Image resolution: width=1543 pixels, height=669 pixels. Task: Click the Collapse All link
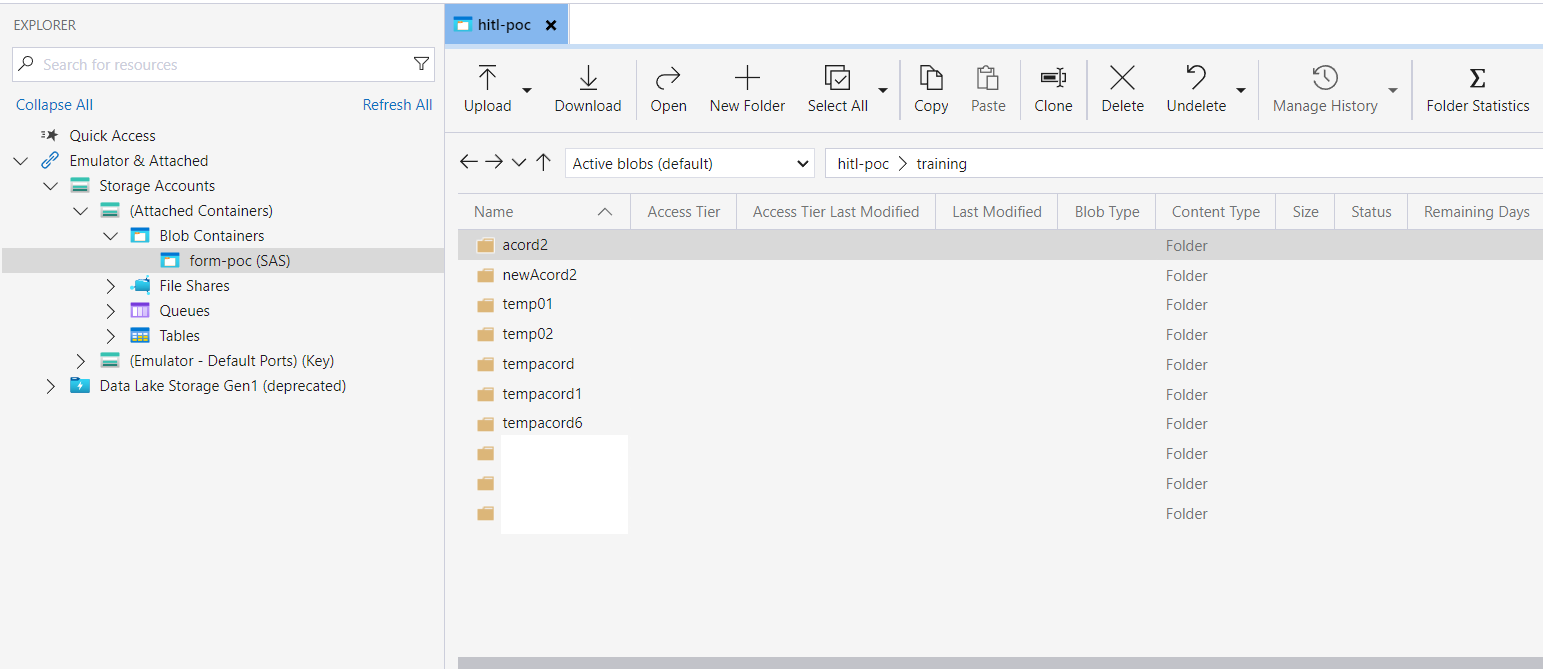[x=53, y=104]
